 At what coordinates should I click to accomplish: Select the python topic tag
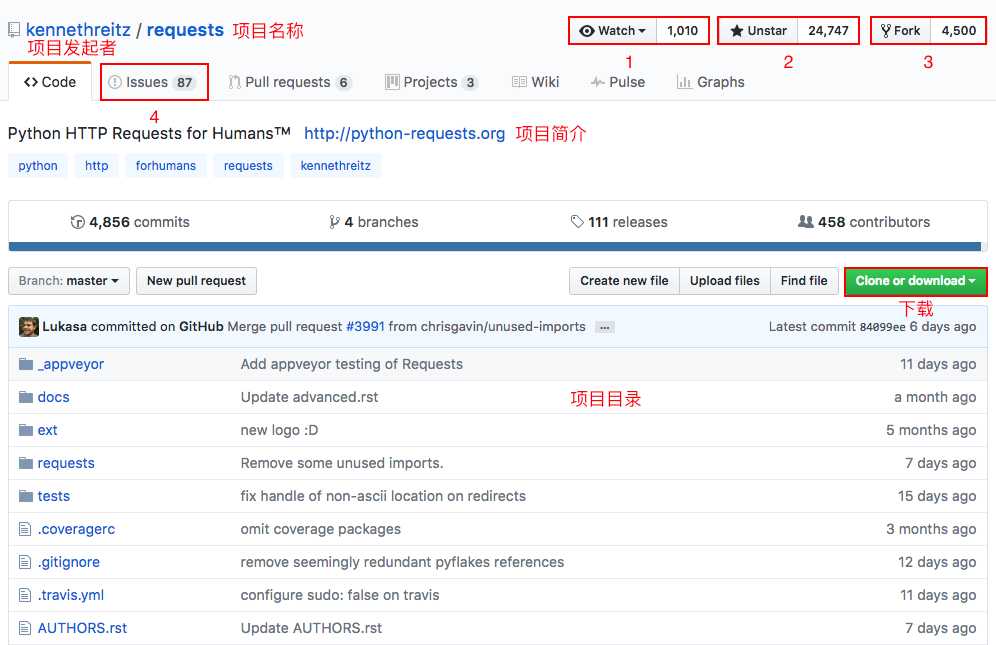point(37,166)
